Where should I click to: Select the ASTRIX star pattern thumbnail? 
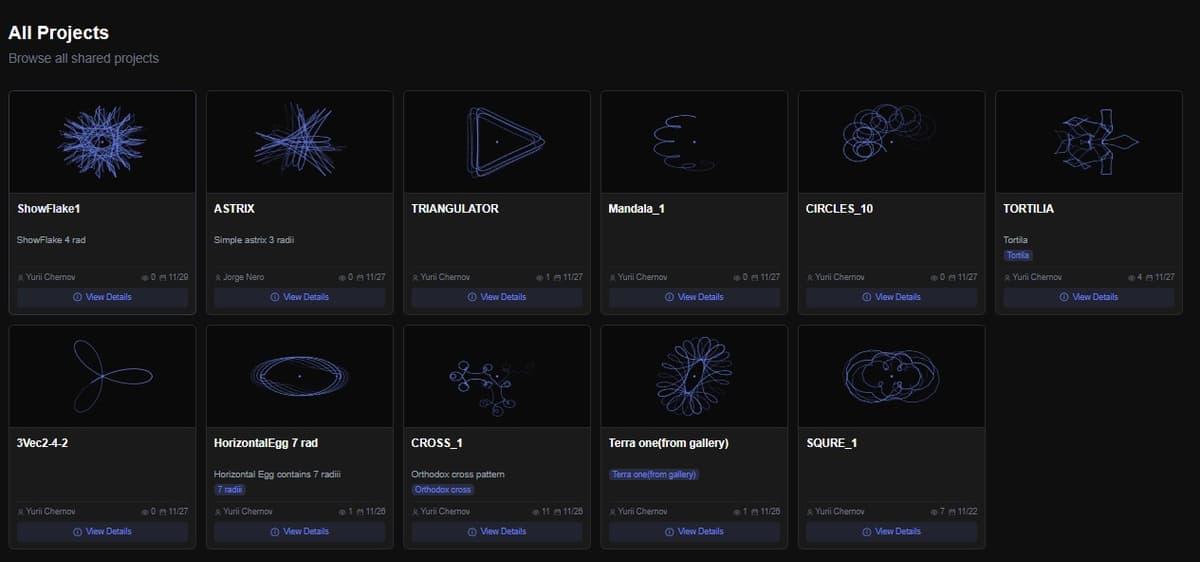[x=300, y=142]
